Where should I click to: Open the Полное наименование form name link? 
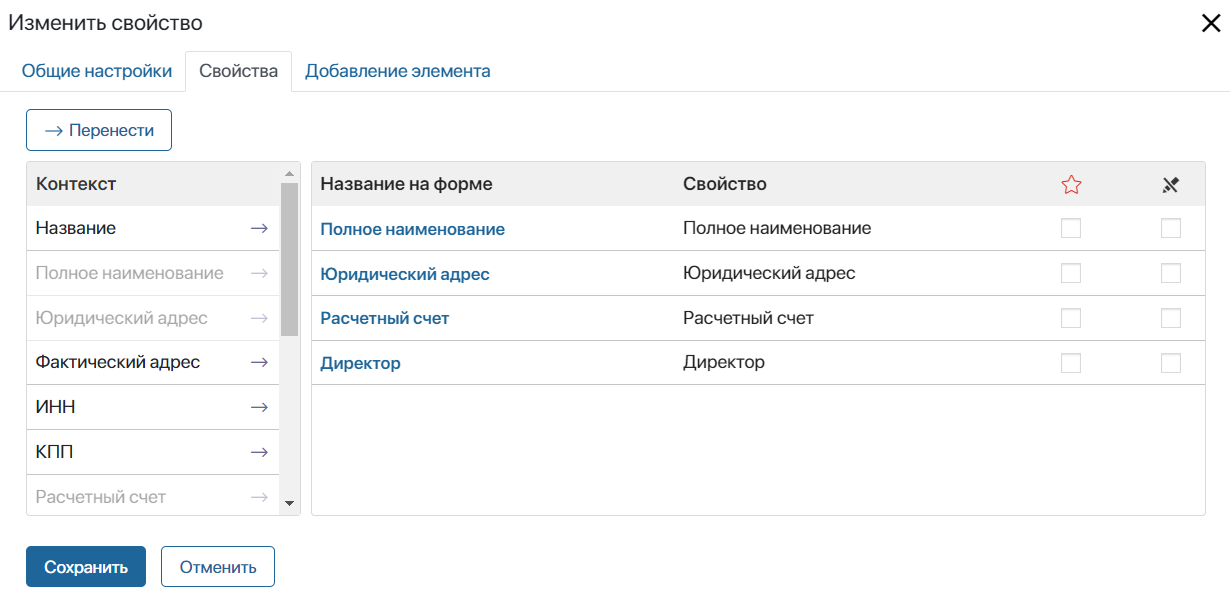point(412,229)
